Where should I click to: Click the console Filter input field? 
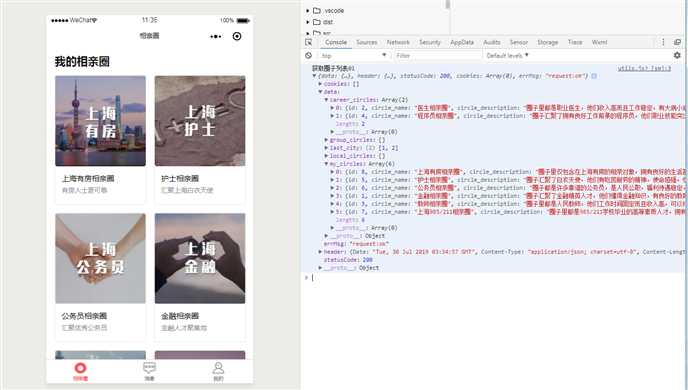click(437, 55)
